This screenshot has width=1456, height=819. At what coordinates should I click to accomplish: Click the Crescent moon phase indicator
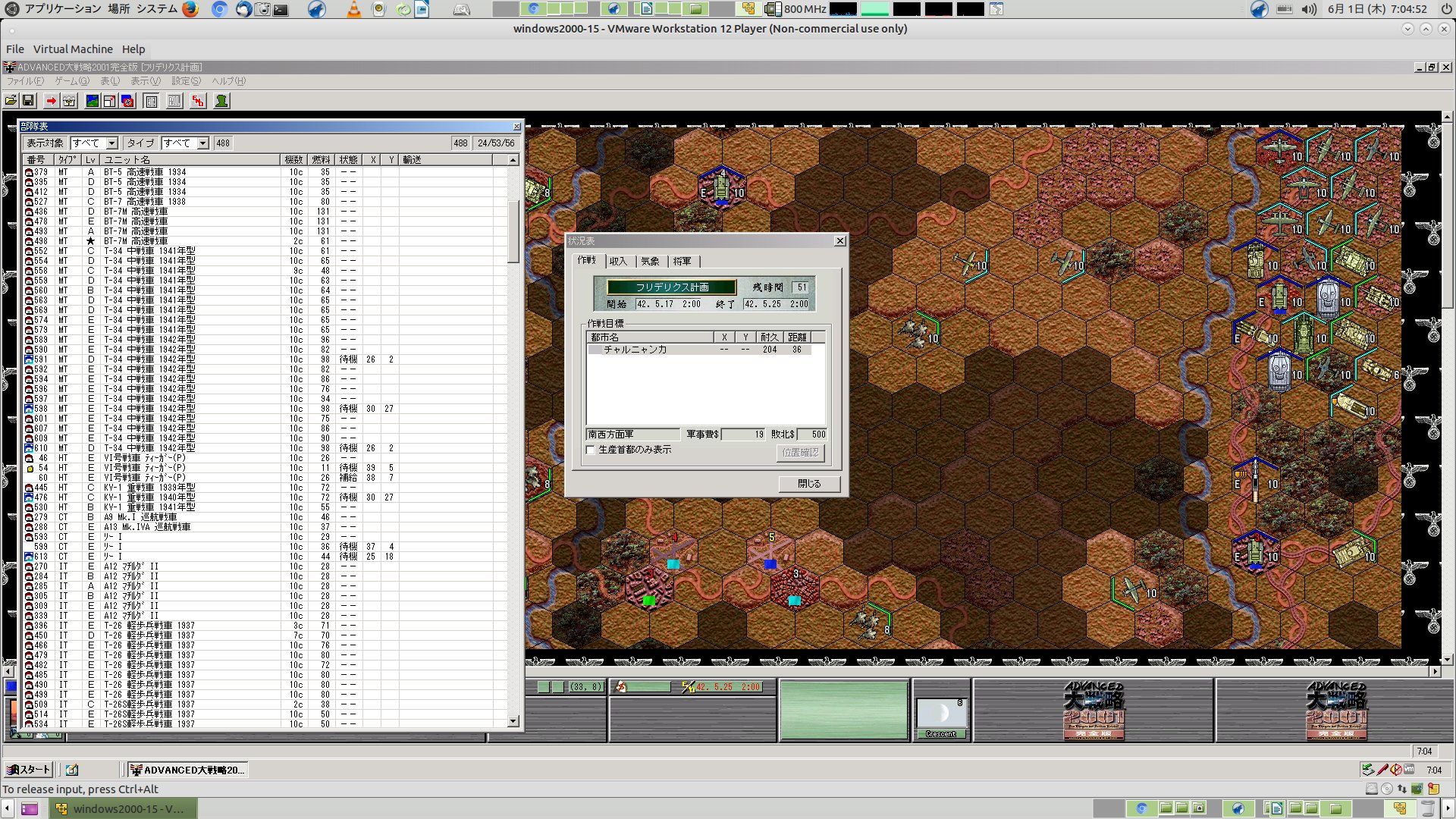941,717
